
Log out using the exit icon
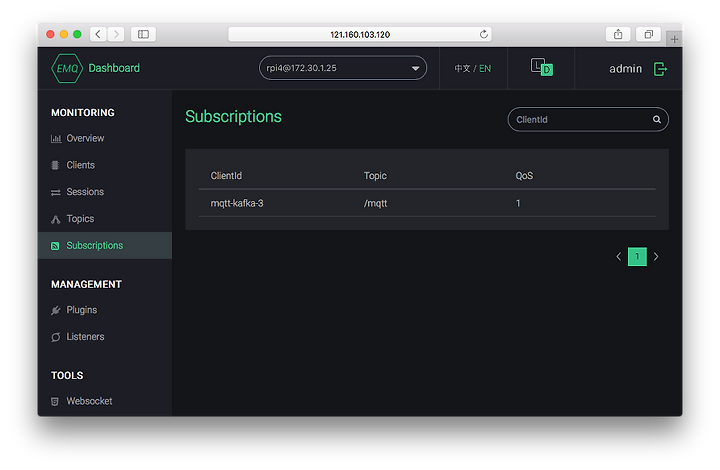[x=660, y=69]
